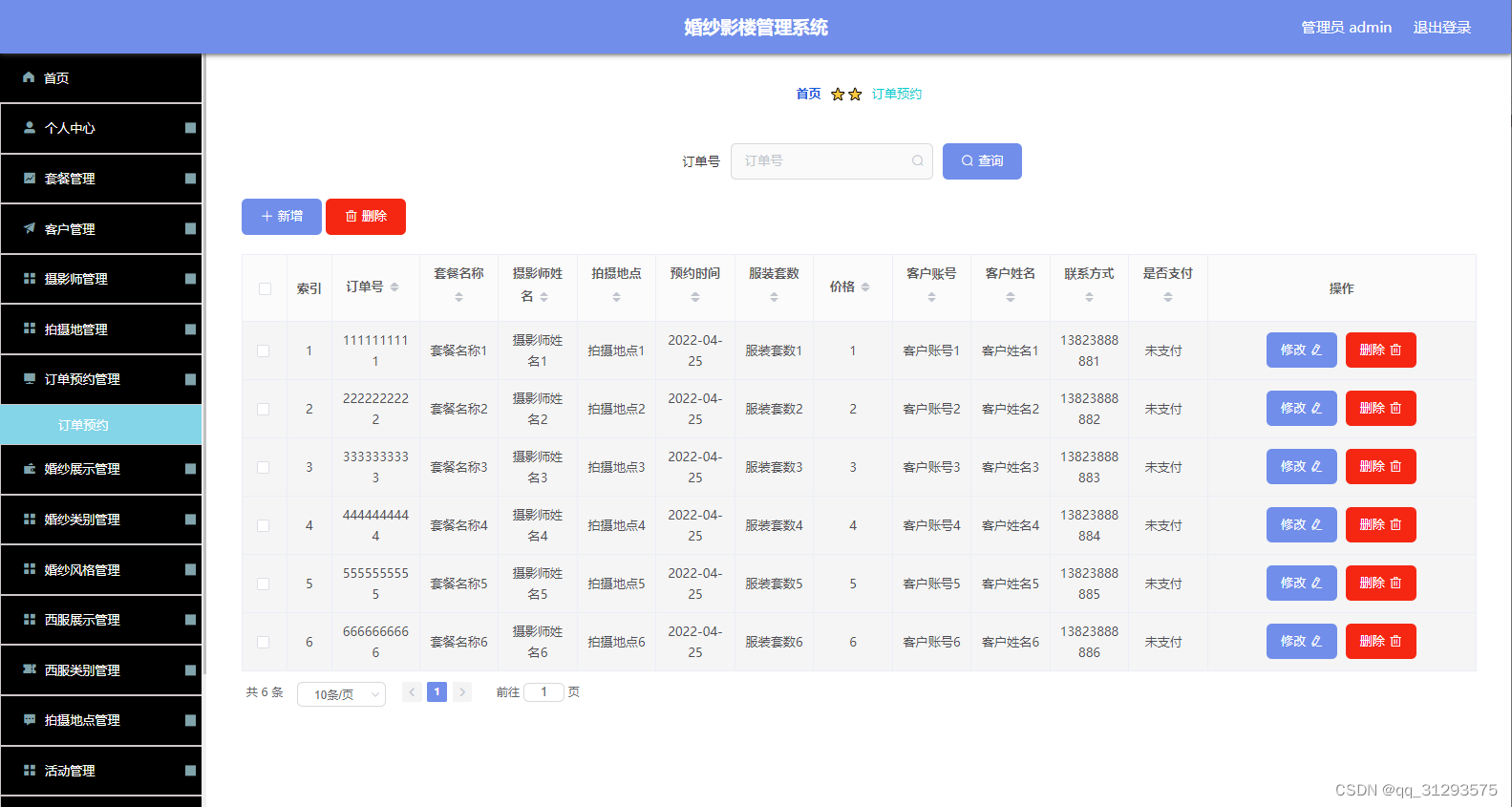The width and height of the screenshot is (1512, 807).
Task: Tick the checkbox for order row 6
Action: [263, 642]
